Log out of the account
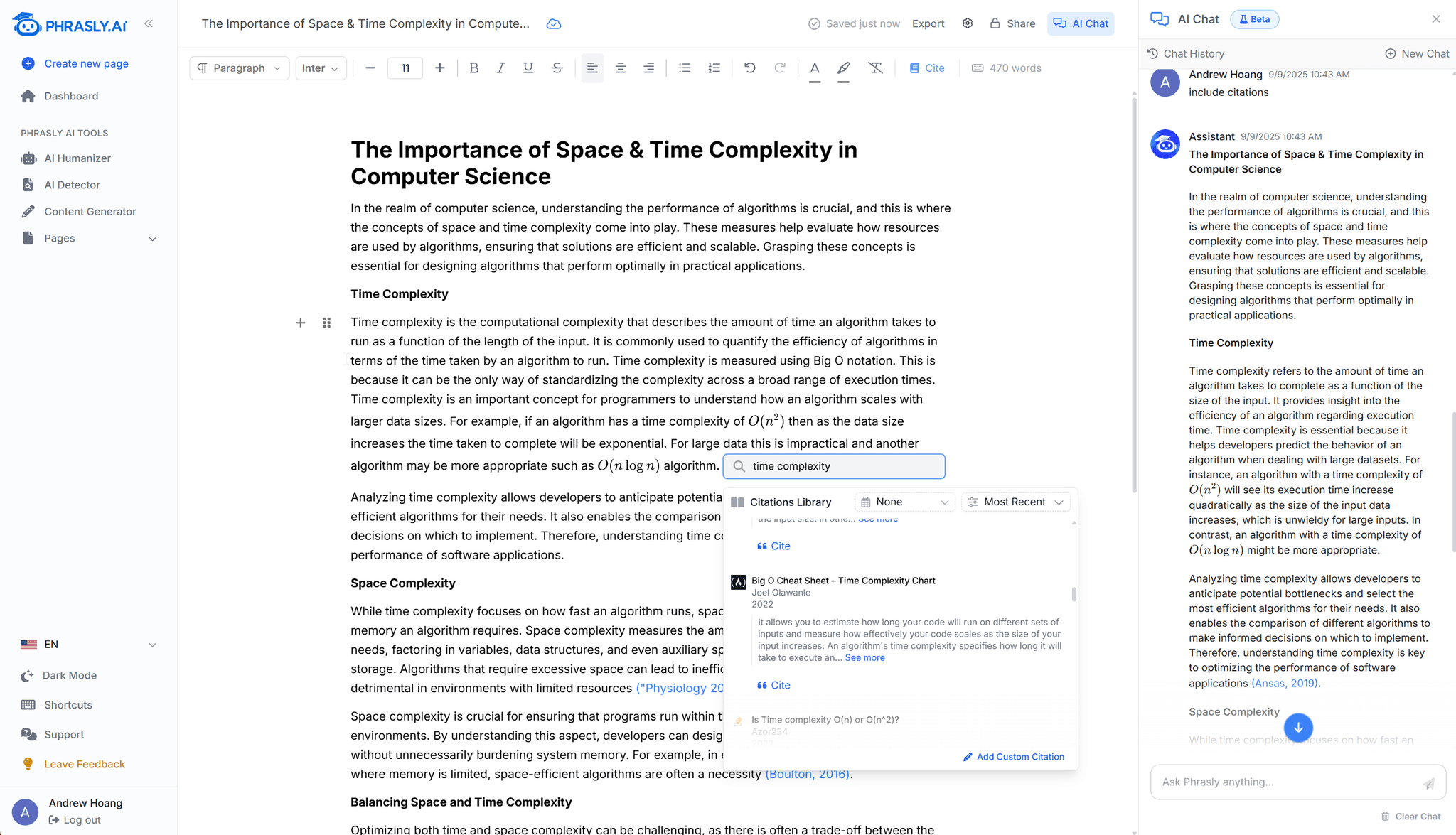This screenshot has height=835, width=1456. coord(75,820)
